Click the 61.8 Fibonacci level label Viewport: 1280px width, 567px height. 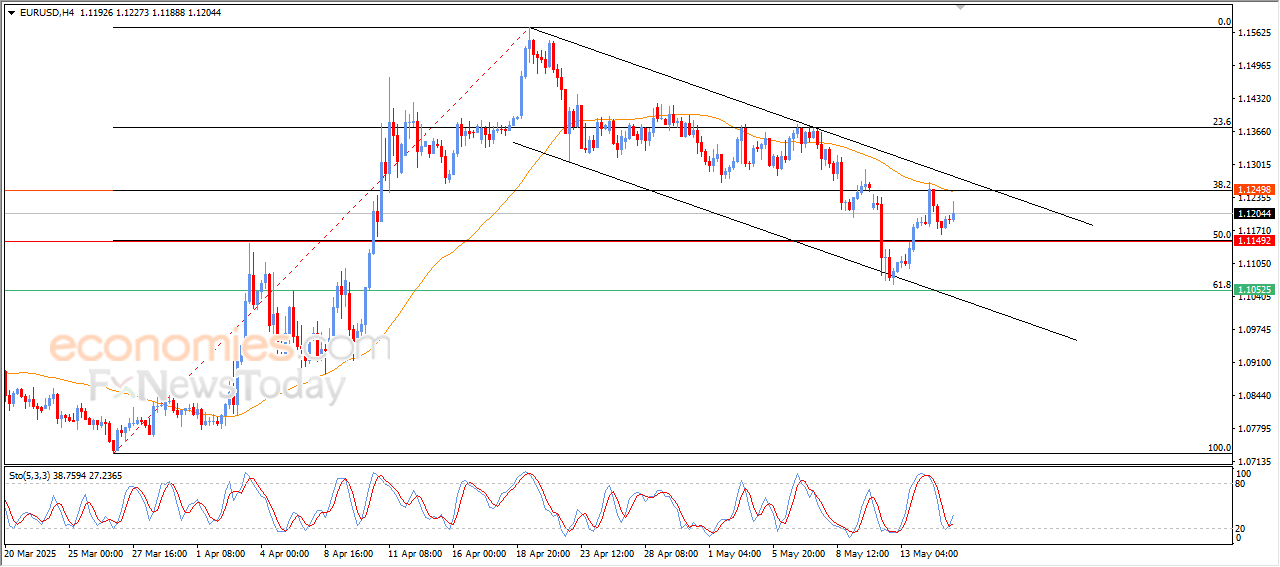point(1221,285)
